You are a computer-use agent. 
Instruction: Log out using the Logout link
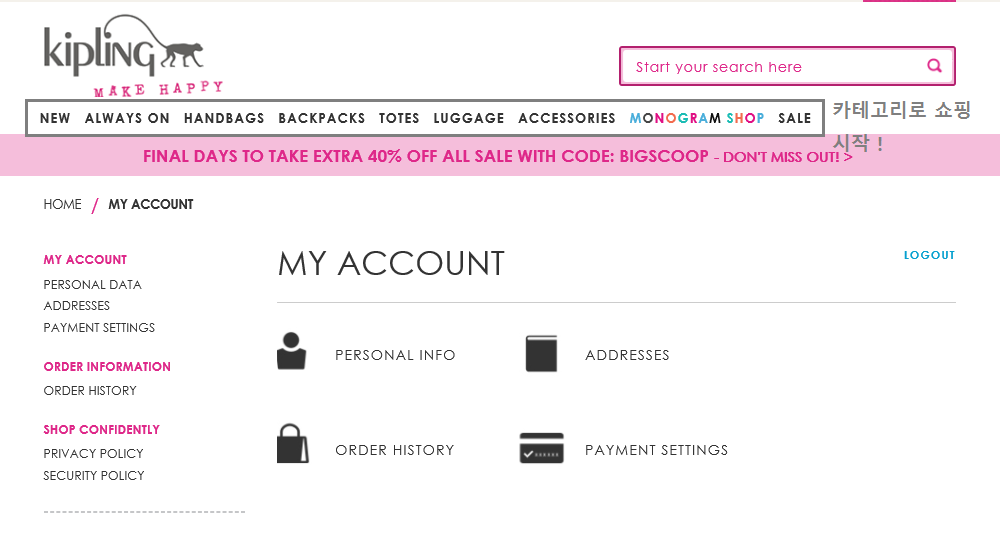point(929,255)
